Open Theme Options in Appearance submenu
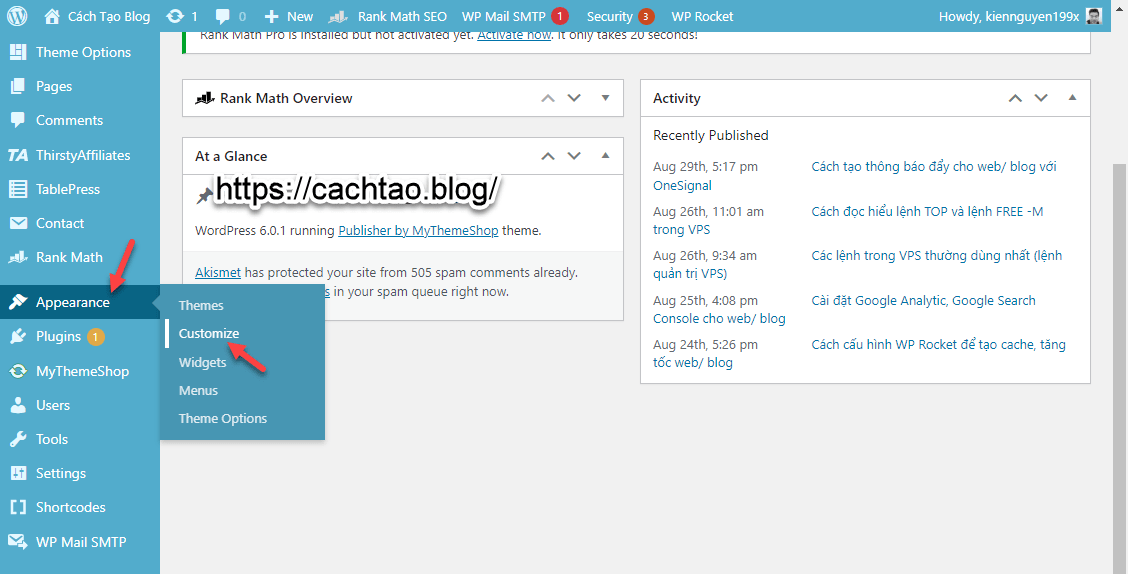1128x574 pixels. [x=222, y=419]
